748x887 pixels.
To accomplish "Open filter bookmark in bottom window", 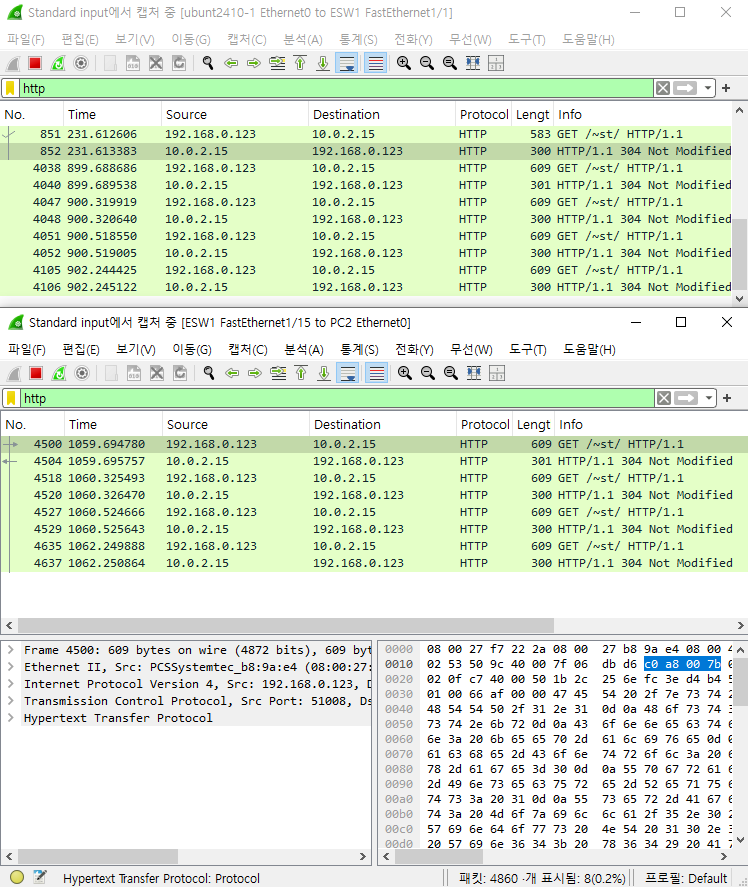I will (x=11, y=398).
